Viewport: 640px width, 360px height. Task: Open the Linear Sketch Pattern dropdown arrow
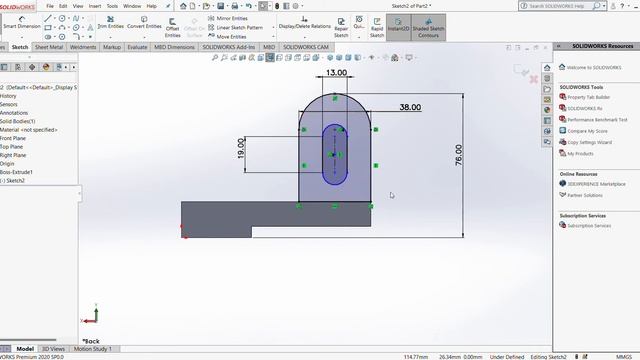pos(273,28)
